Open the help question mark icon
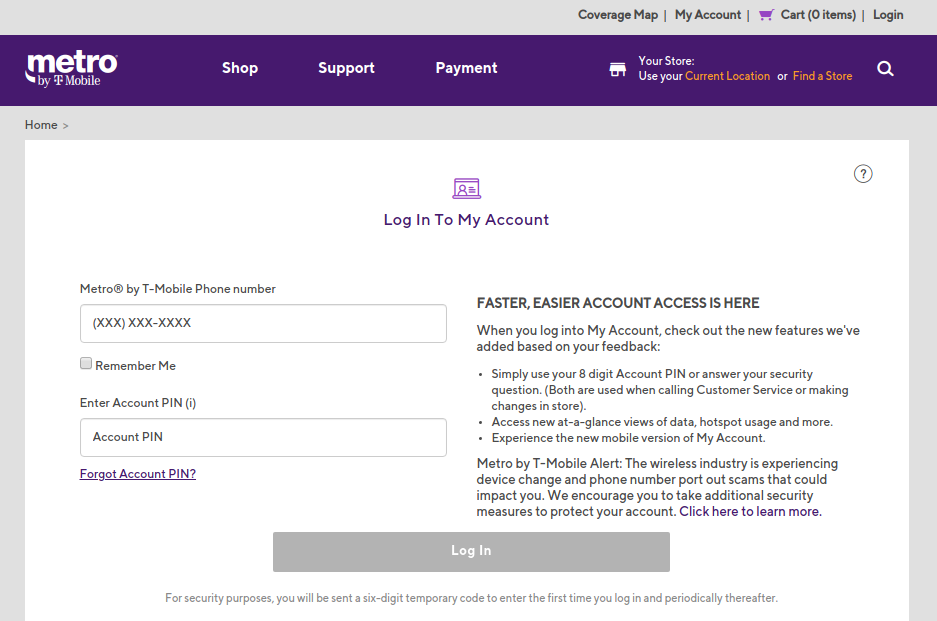 coord(863,173)
